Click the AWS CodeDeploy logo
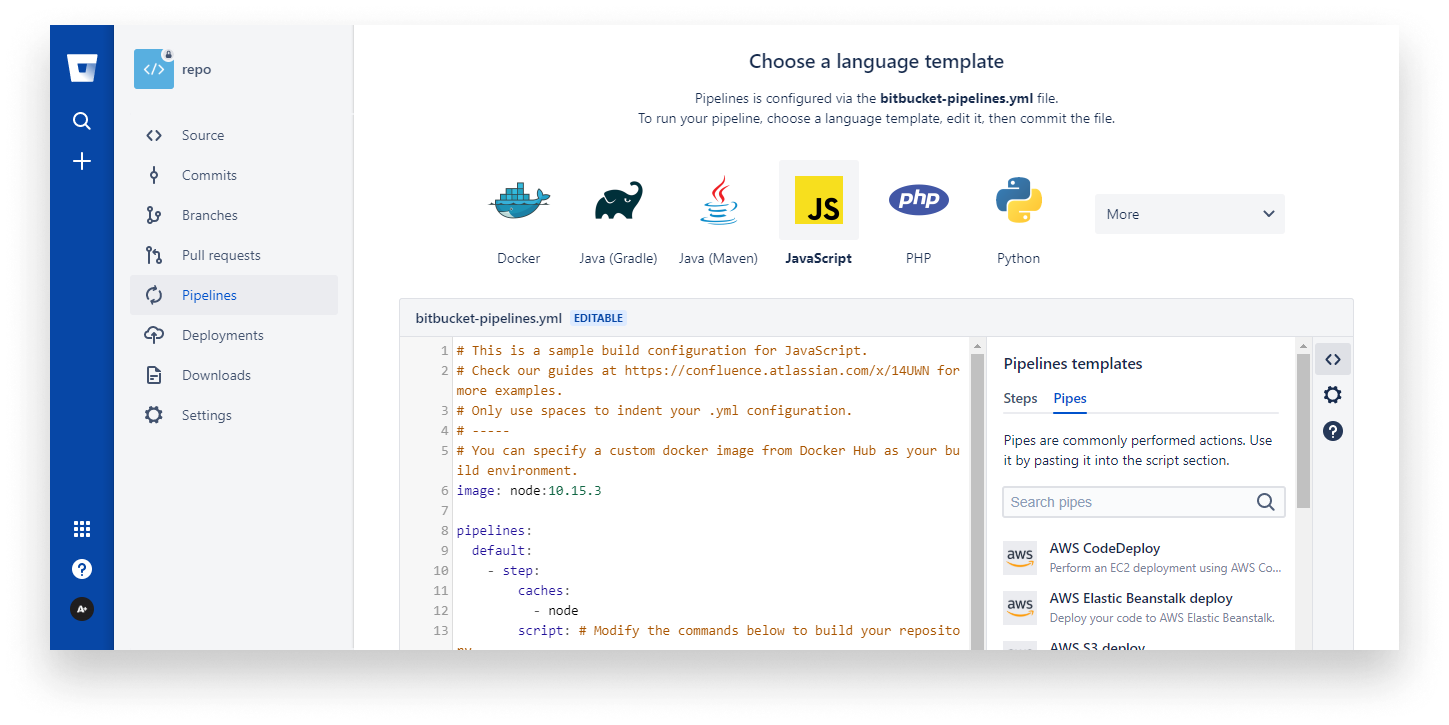Viewport: 1449px width, 725px height. pos(1020,558)
